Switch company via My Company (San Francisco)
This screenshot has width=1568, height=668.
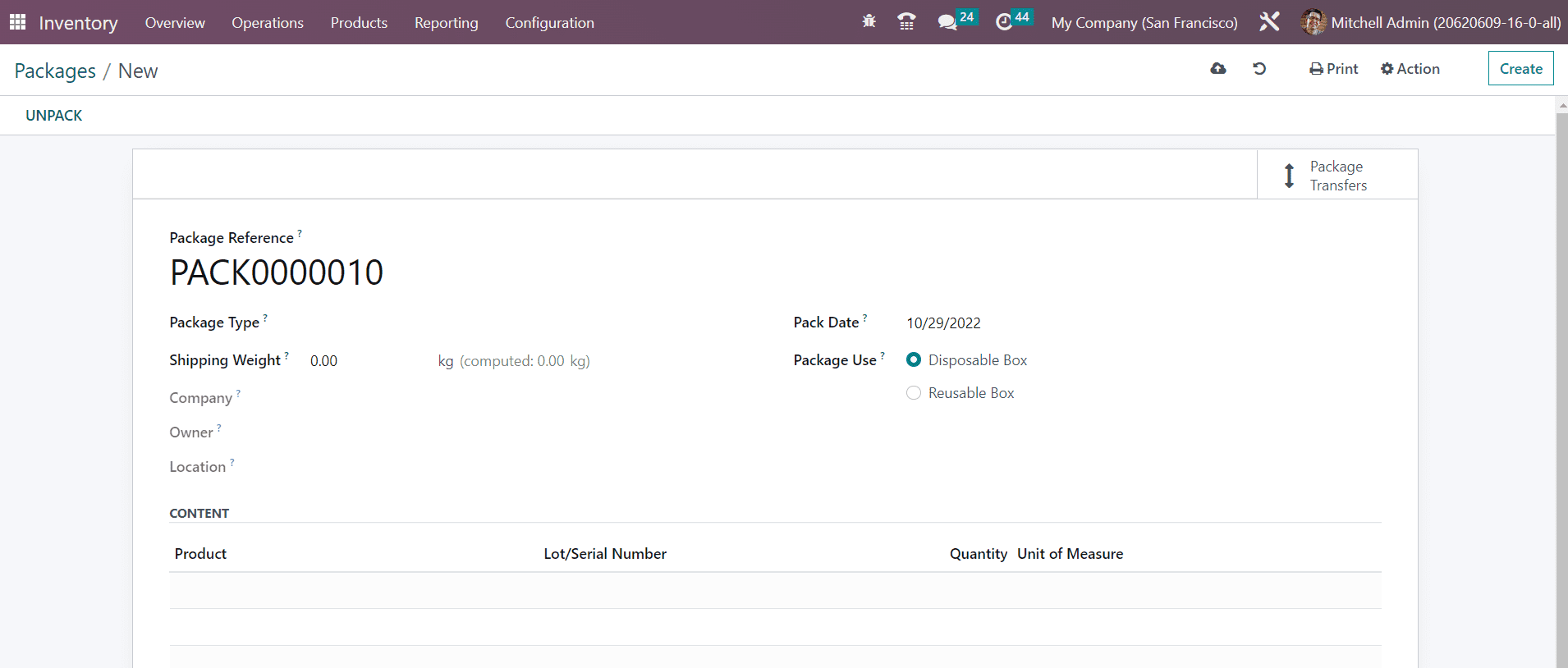(1144, 22)
